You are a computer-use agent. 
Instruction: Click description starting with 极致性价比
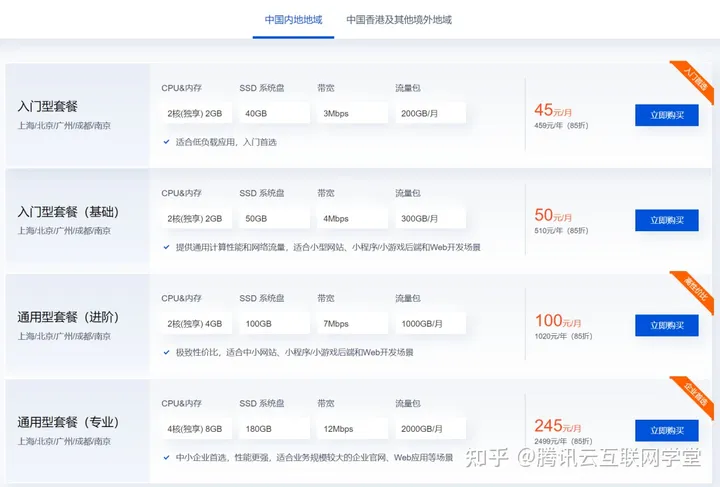[294, 352]
